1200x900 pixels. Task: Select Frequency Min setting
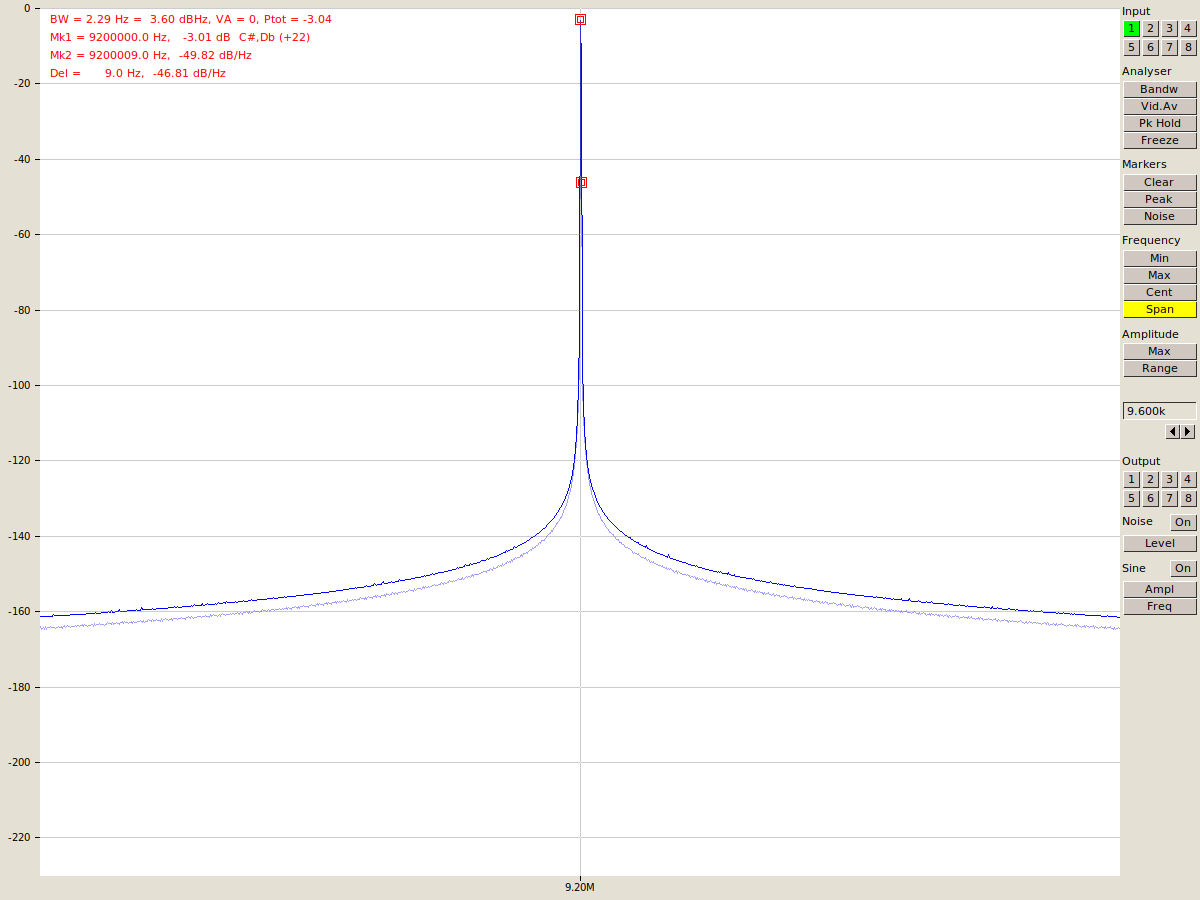(x=1159, y=258)
